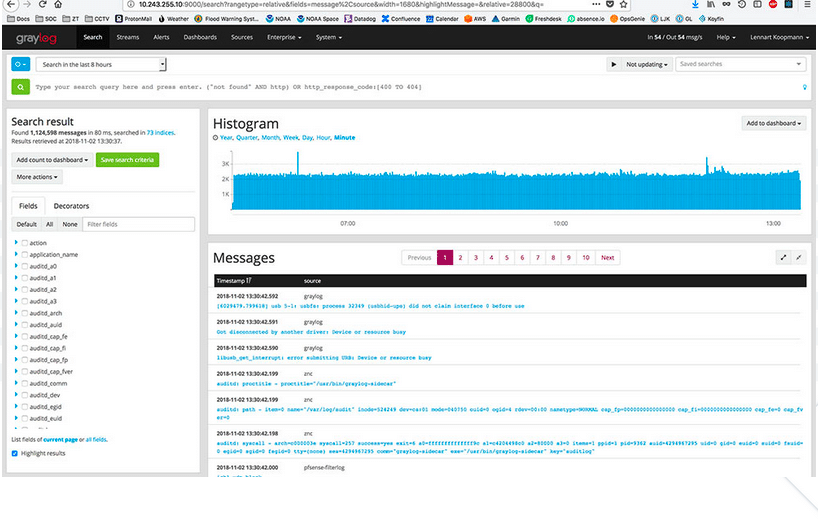Click the Timestamp sort icon

click(x=249, y=281)
